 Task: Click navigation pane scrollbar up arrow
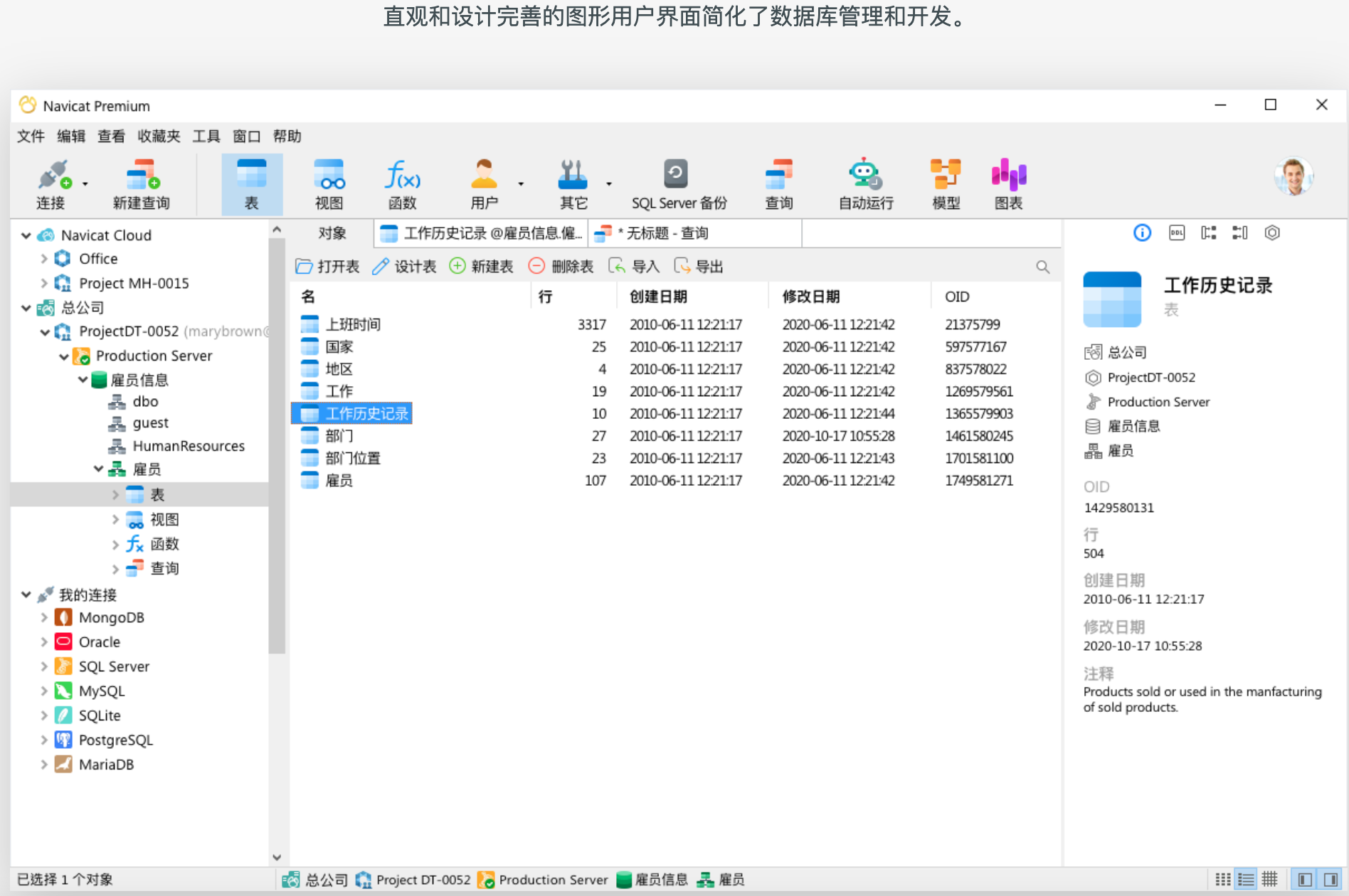tap(277, 230)
